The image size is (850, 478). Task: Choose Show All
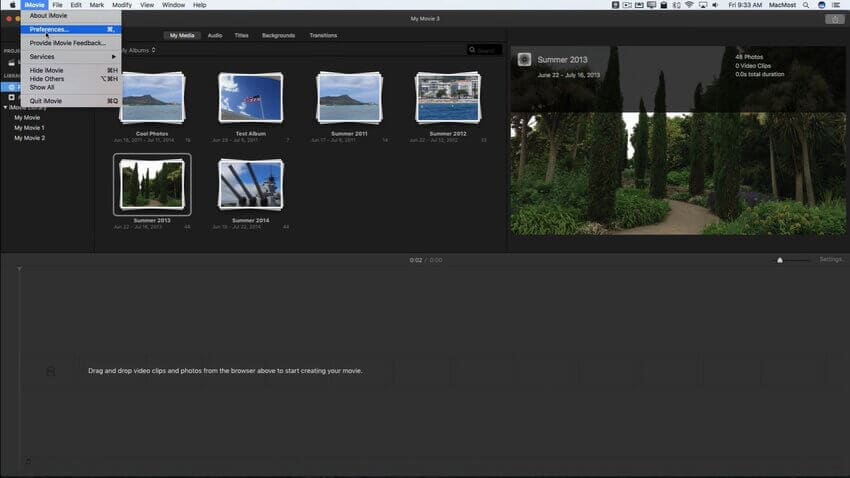[71, 87]
